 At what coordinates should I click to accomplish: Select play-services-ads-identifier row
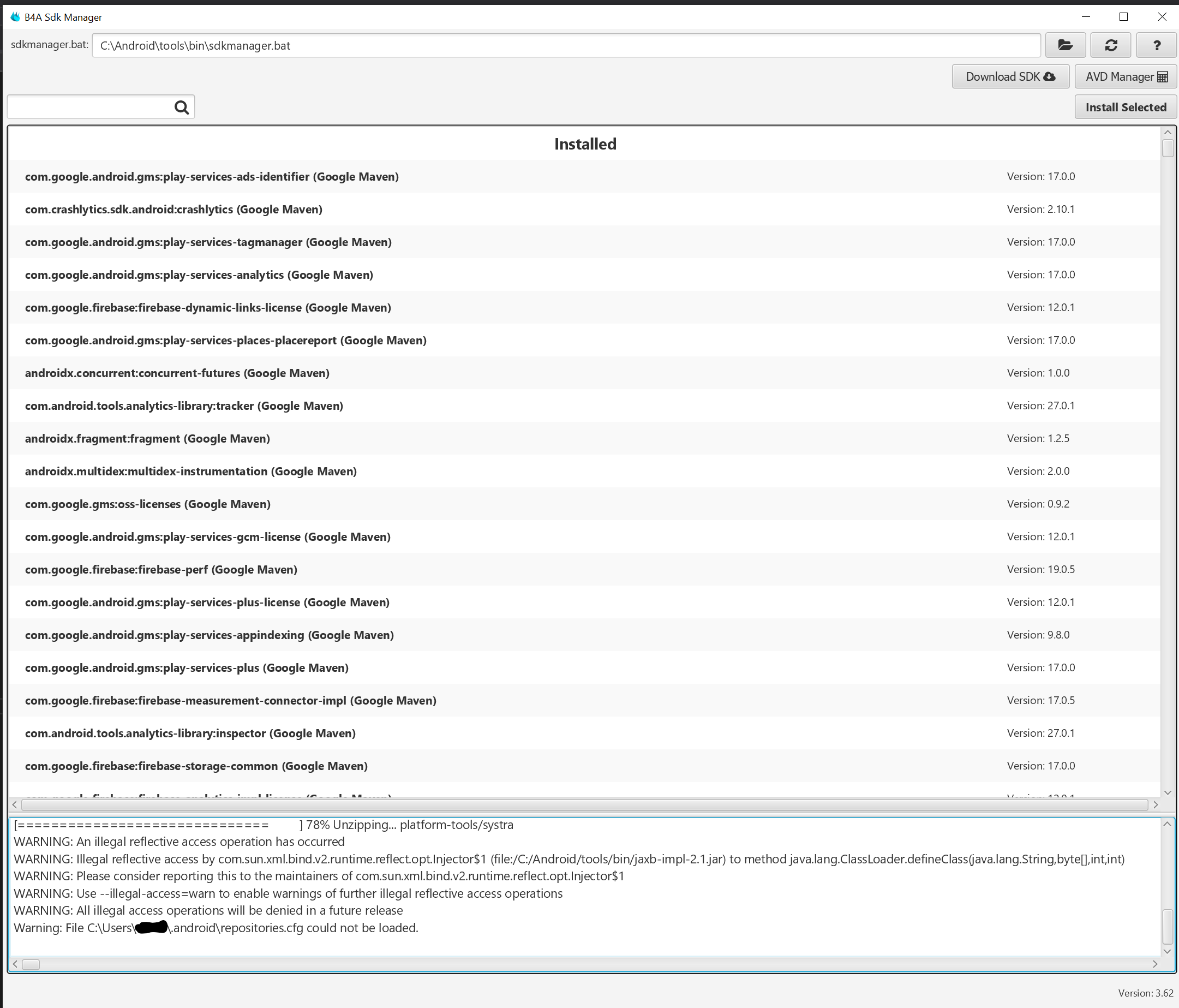[584, 176]
